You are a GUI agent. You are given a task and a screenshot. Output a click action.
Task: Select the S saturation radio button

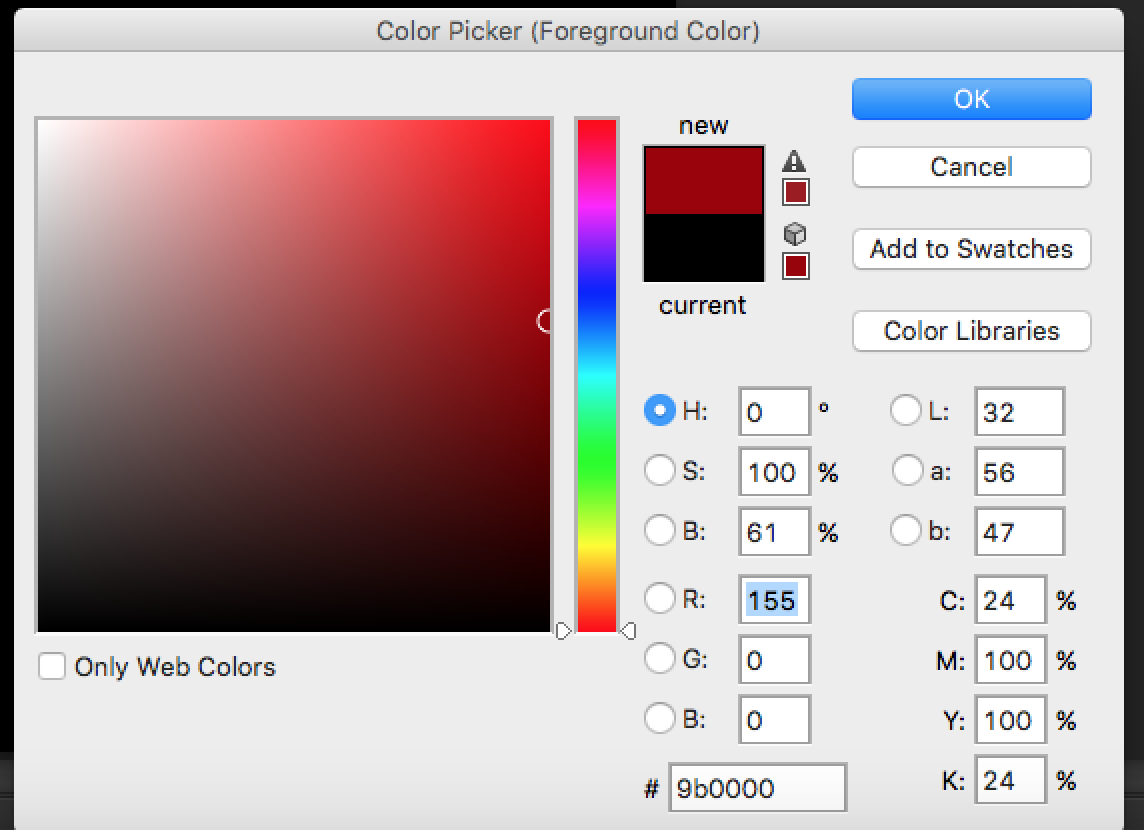tap(660, 471)
